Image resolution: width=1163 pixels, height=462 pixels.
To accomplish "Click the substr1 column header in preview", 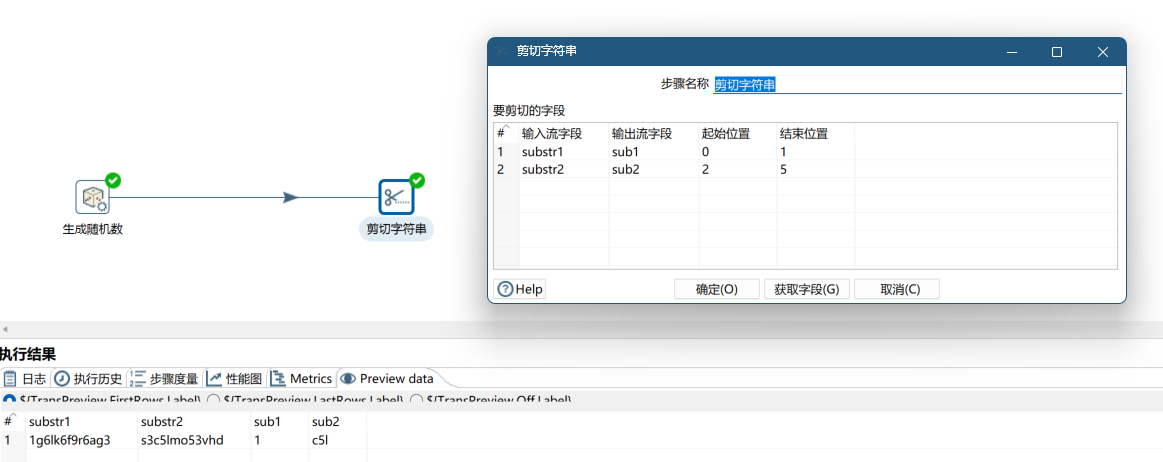I will 82,421.
